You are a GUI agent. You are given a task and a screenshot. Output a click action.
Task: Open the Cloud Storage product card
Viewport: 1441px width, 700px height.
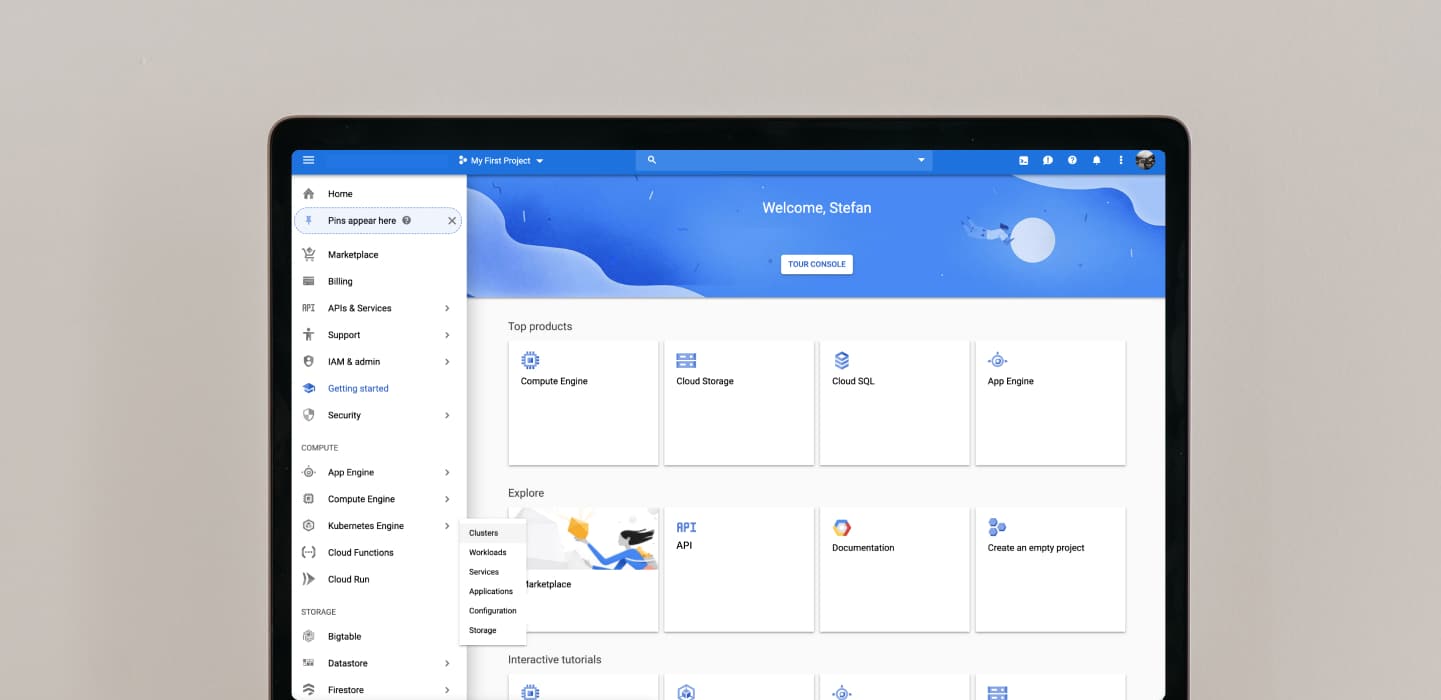coord(739,402)
